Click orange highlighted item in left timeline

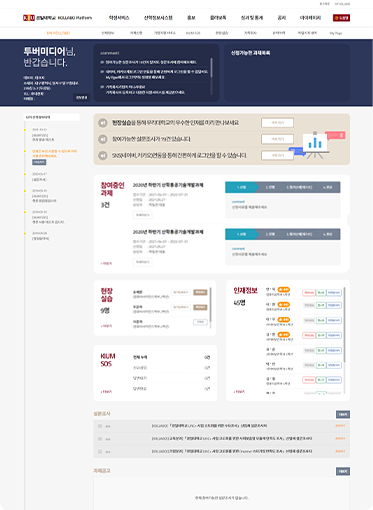54,153
